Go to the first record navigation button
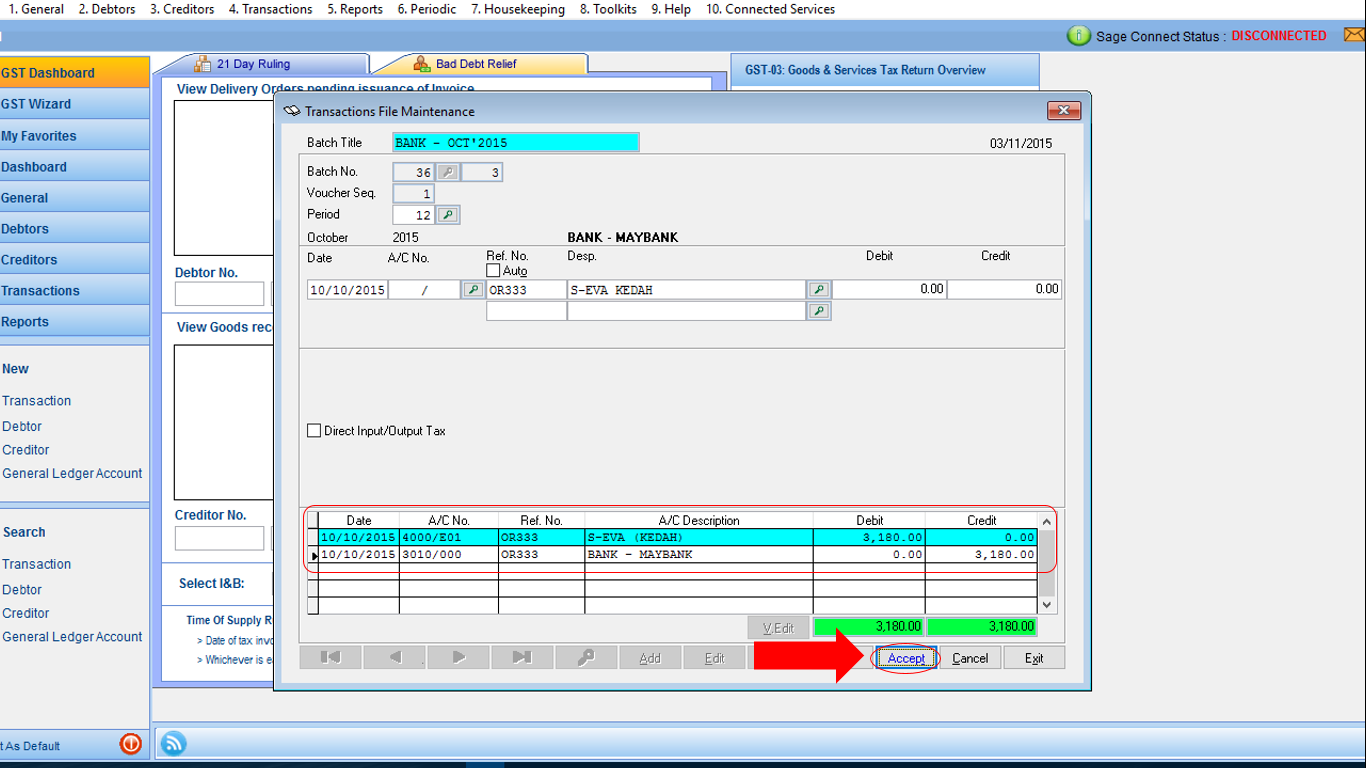The height and width of the screenshot is (768, 1366). coord(330,658)
